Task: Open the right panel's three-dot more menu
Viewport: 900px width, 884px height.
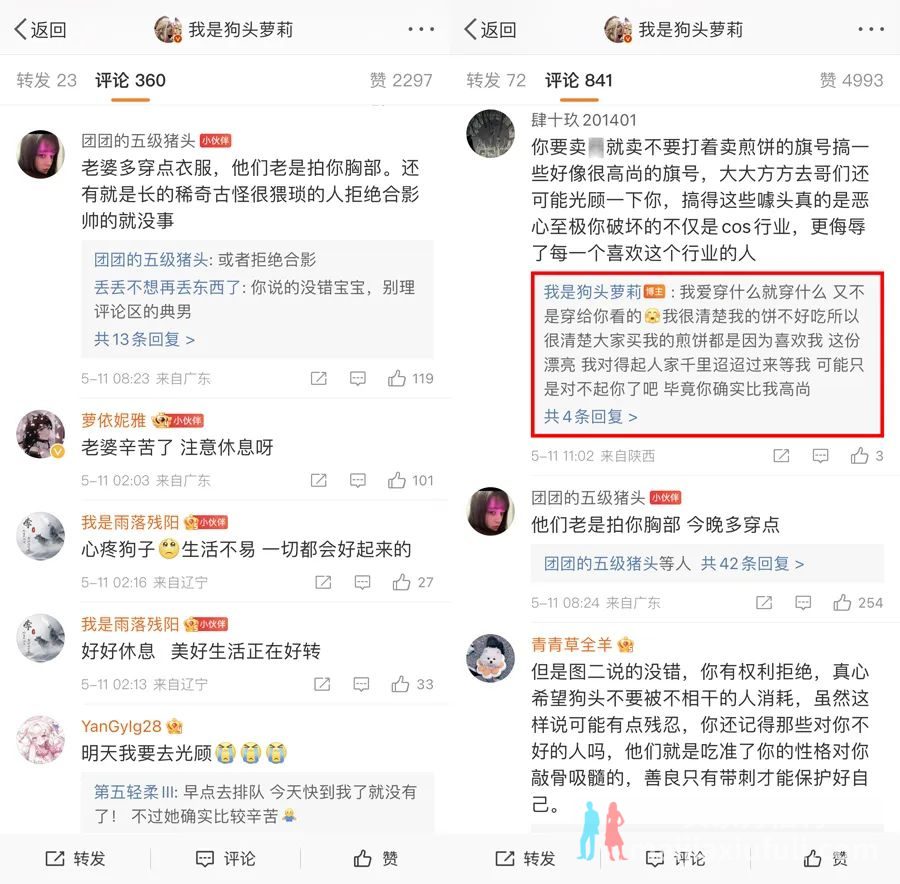Action: pyautogui.click(x=871, y=29)
